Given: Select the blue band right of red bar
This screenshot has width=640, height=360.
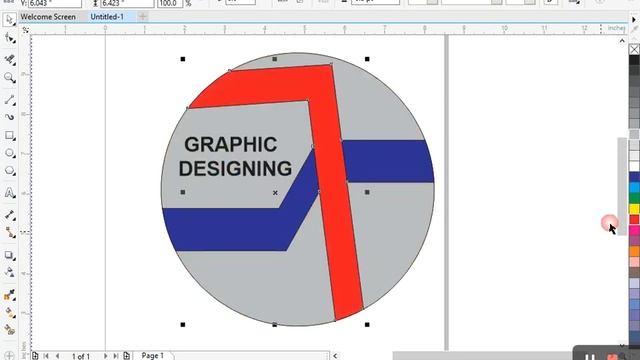Looking at the screenshot, I should (x=388, y=161).
